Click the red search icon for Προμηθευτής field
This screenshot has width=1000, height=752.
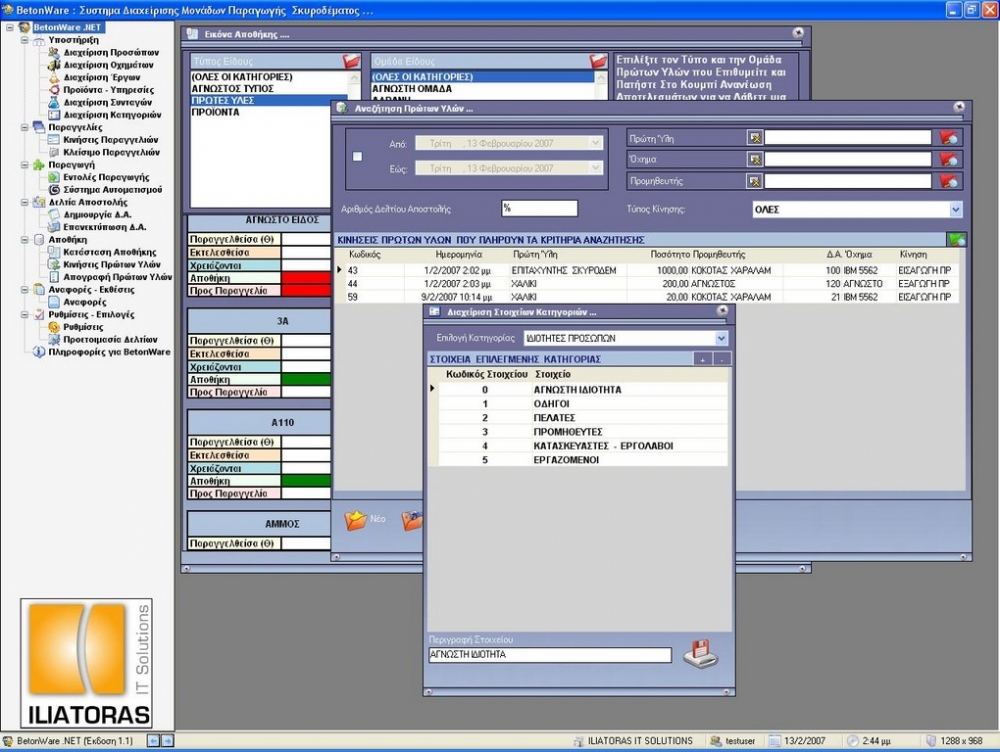tap(948, 181)
